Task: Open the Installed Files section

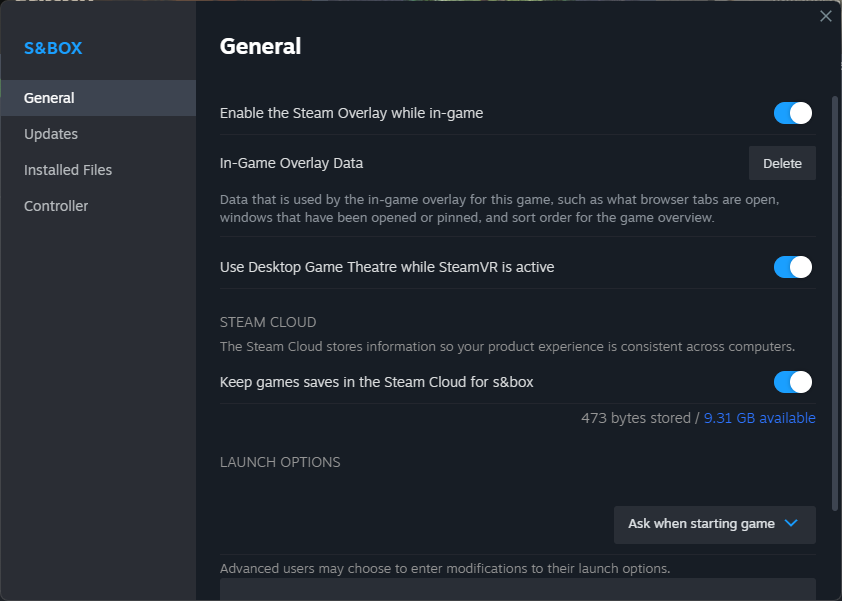Action: pos(68,170)
